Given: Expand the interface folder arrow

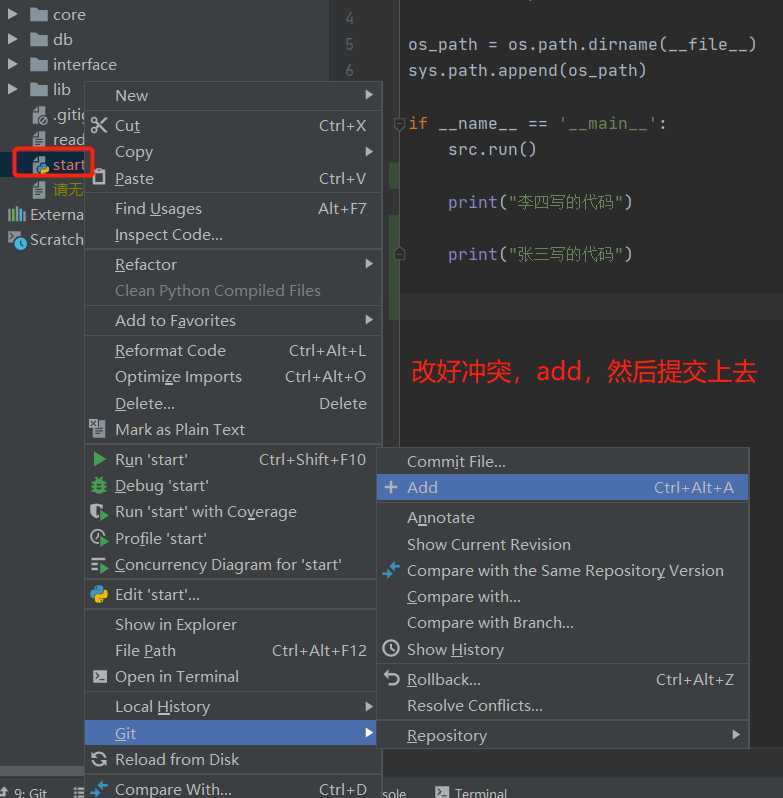Looking at the screenshot, I should 13,64.
